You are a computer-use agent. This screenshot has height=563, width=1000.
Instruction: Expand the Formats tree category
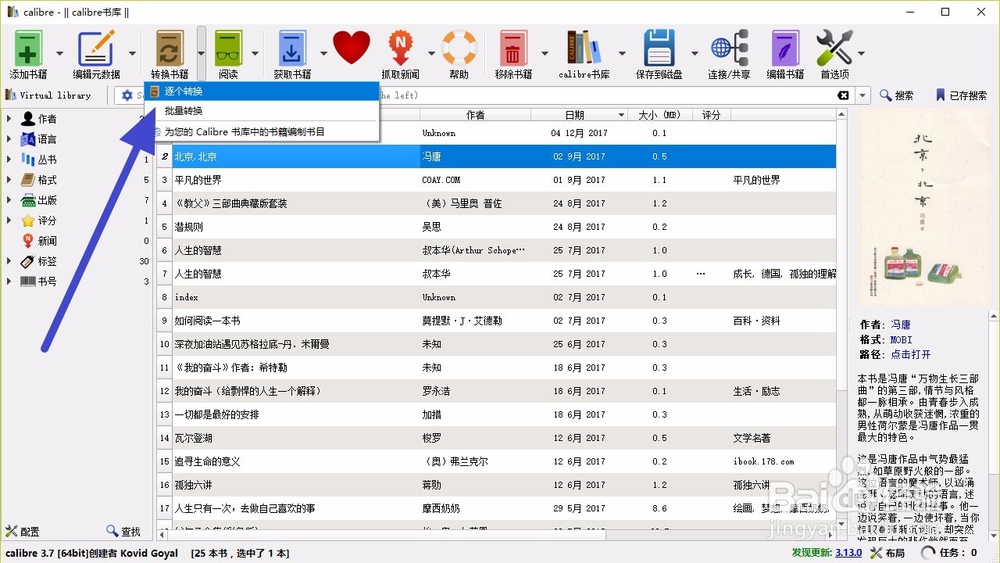tap(9, 180)
